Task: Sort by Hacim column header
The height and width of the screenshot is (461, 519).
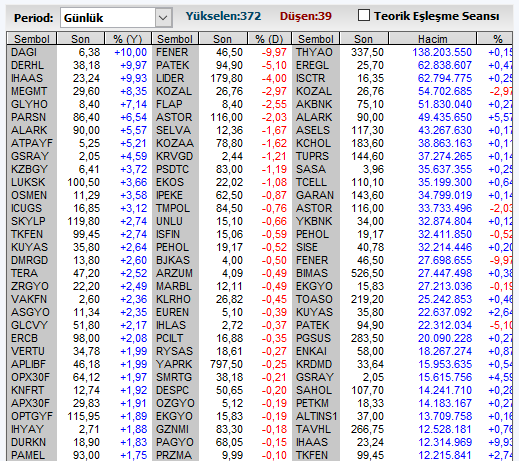Action: 433,39
